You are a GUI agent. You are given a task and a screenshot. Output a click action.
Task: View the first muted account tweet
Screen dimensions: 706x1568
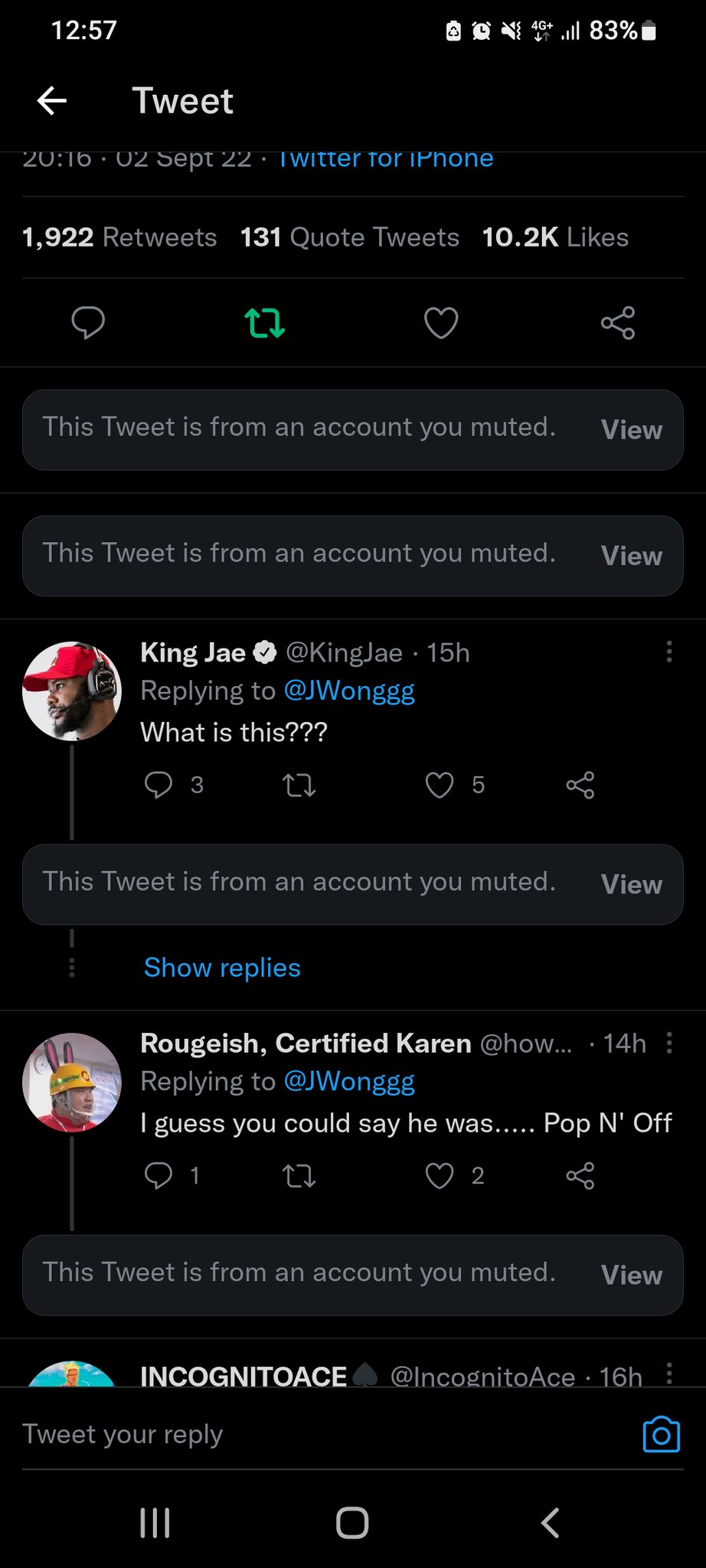[631, 430]
